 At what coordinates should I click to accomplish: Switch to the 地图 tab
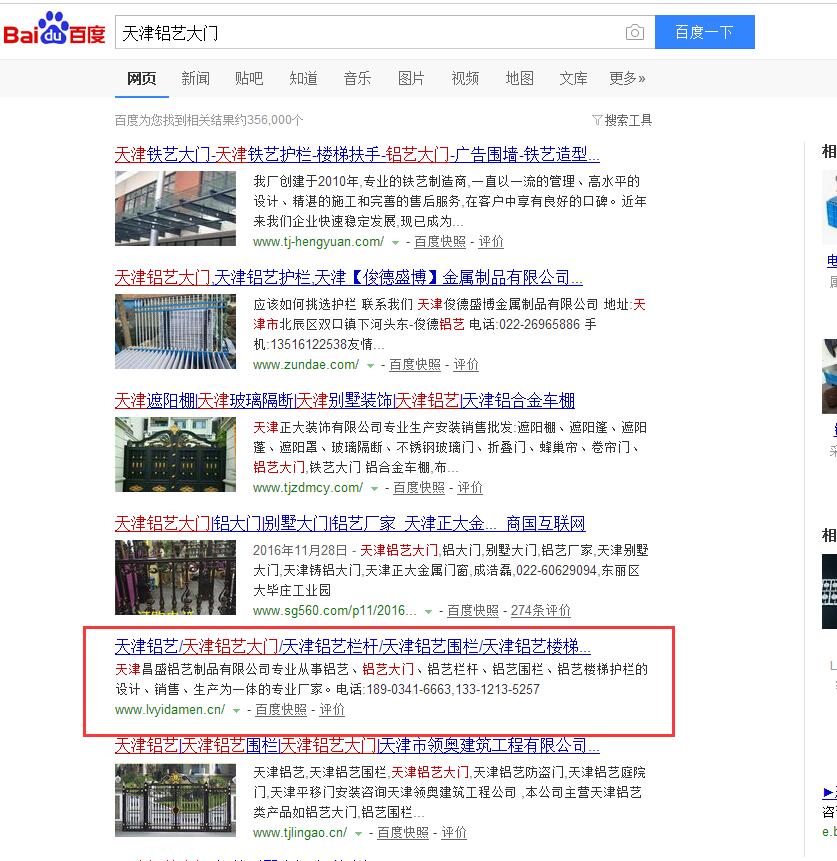point(519,79)
